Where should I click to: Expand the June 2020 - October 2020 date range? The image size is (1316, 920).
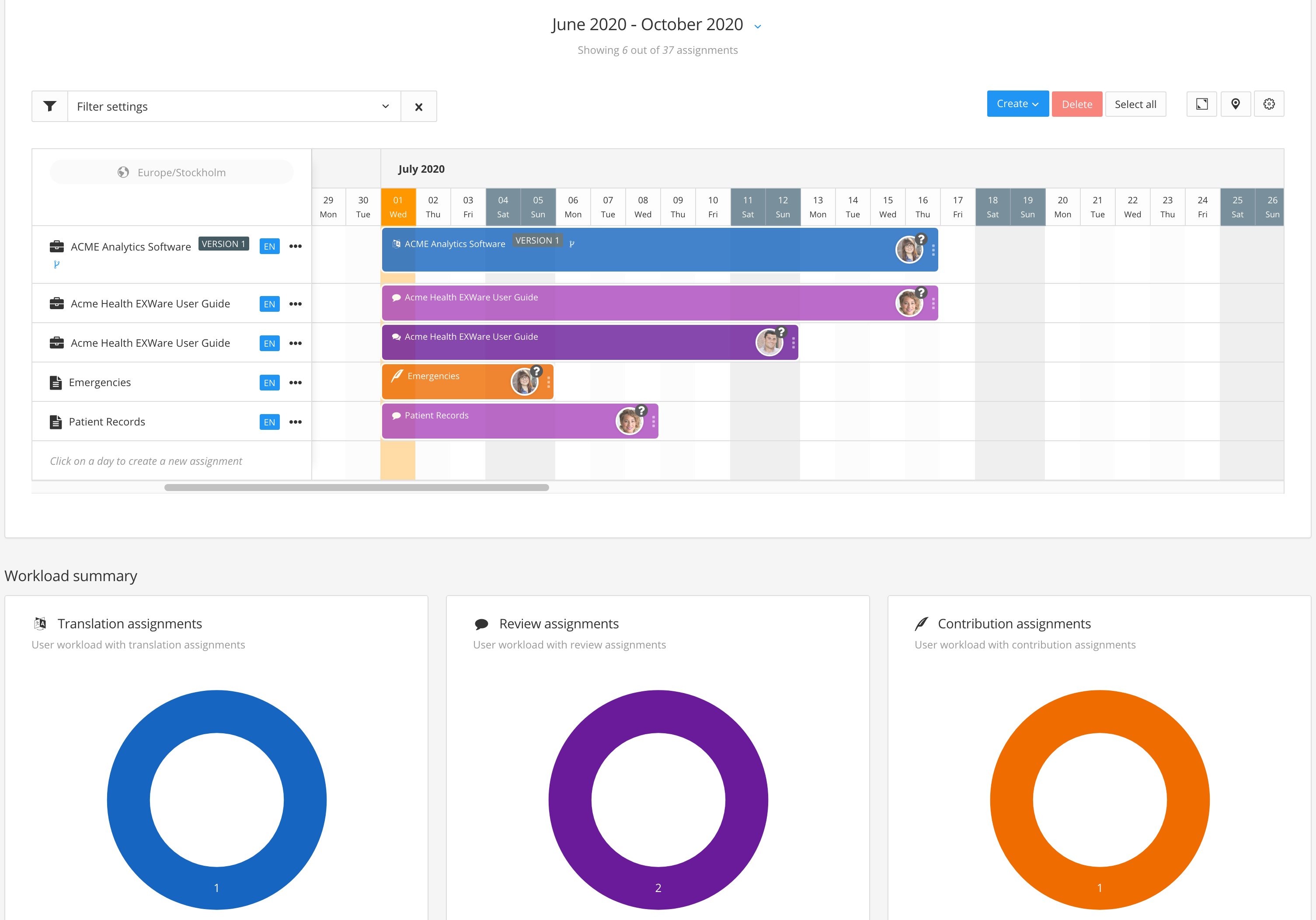tap(758, 26)
